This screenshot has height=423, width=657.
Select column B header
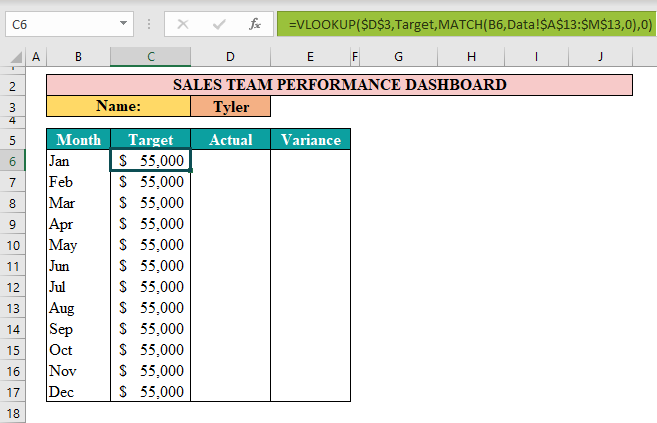point(78,57)
